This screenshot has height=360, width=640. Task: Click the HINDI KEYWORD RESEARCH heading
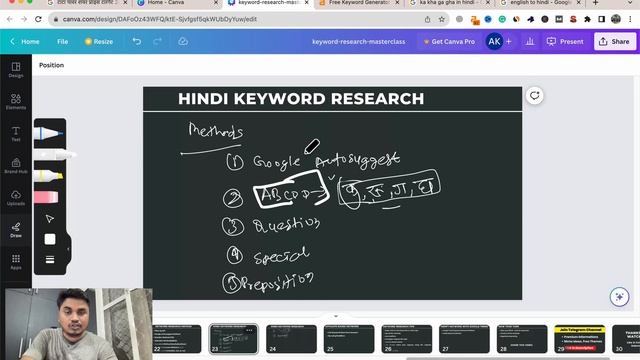coord(301,99)
